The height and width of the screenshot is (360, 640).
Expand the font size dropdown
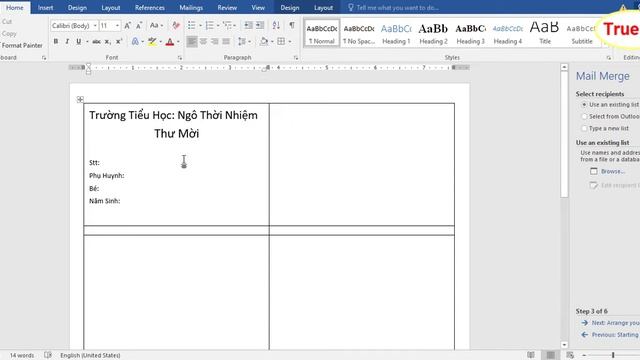tap(117, 26)
